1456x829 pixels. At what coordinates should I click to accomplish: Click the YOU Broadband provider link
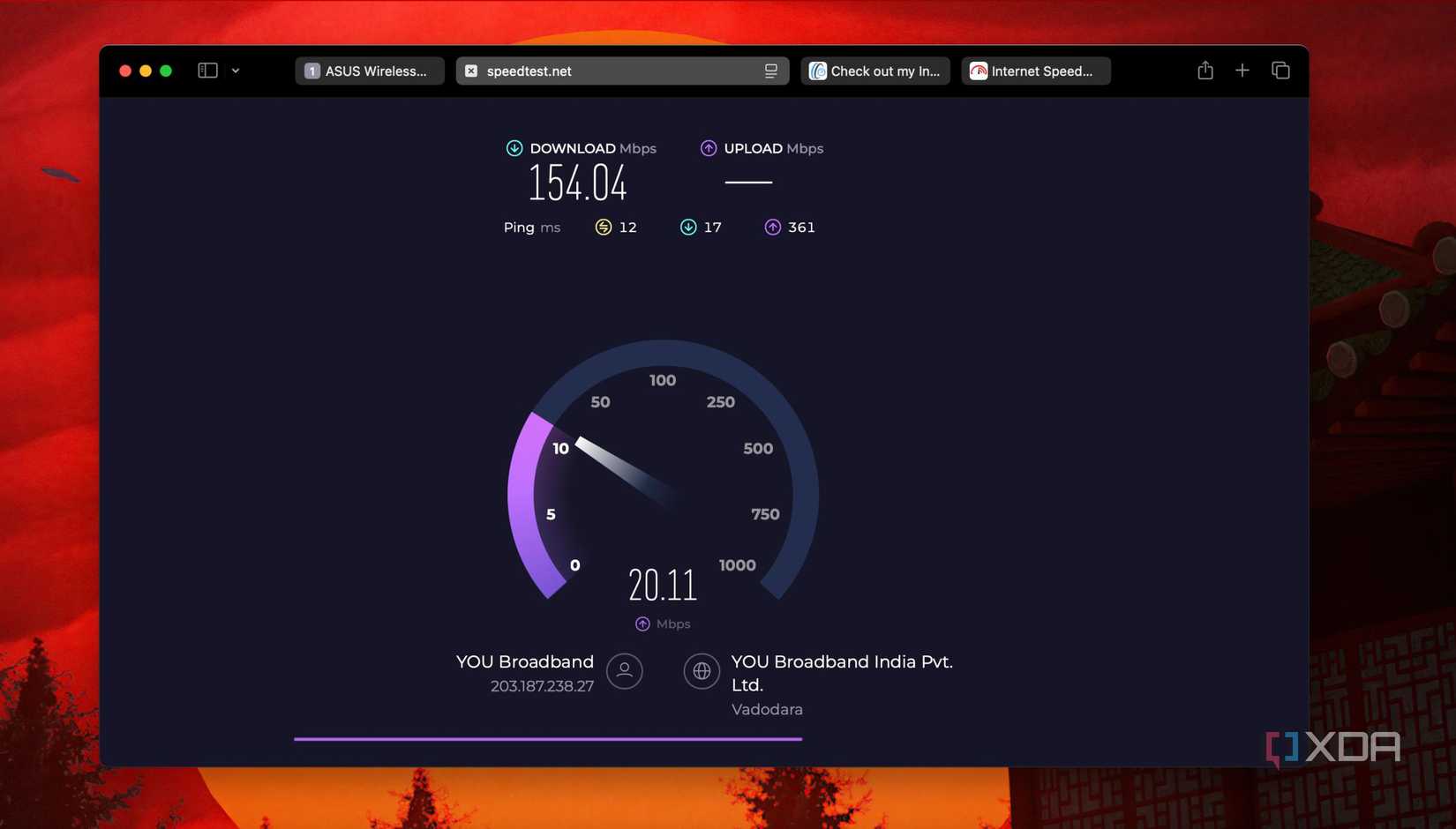pyautogui.click(x=523, y=661)
